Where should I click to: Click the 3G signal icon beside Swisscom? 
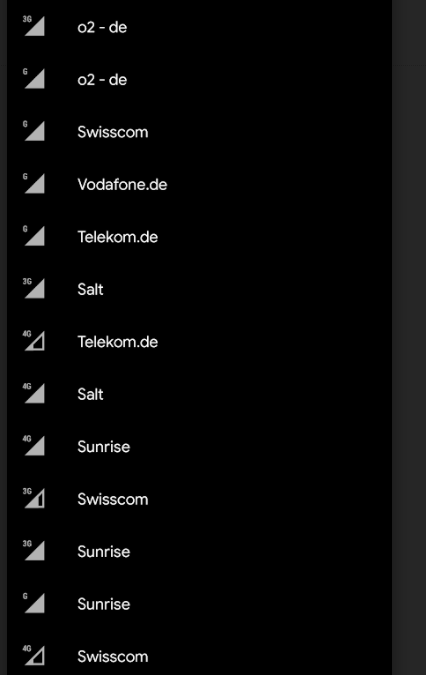(x=34, y=499)
